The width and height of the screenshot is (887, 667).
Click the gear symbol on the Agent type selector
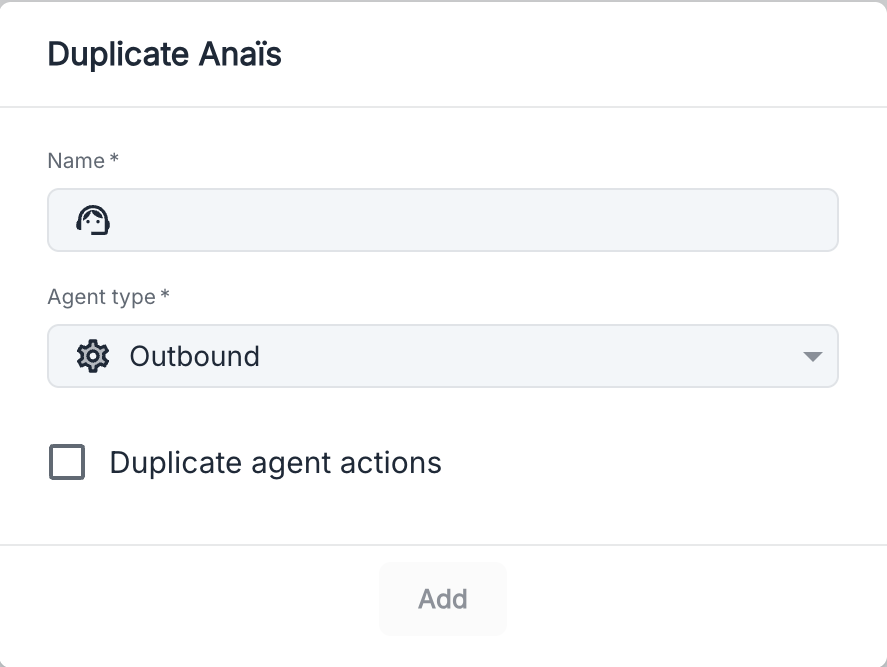[x=92, y=356]
